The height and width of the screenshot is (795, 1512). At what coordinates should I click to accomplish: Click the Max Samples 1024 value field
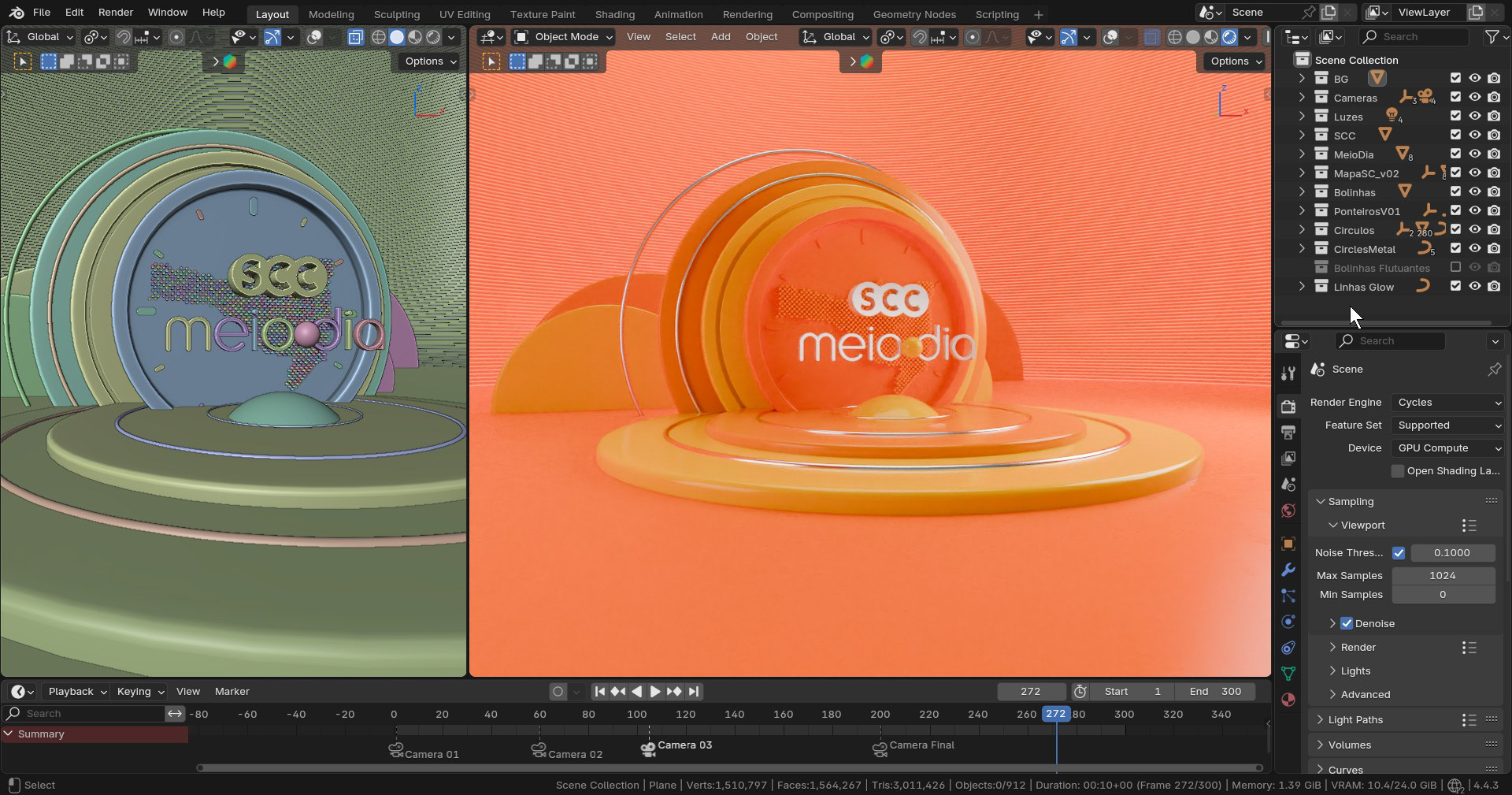point(1443,576)
